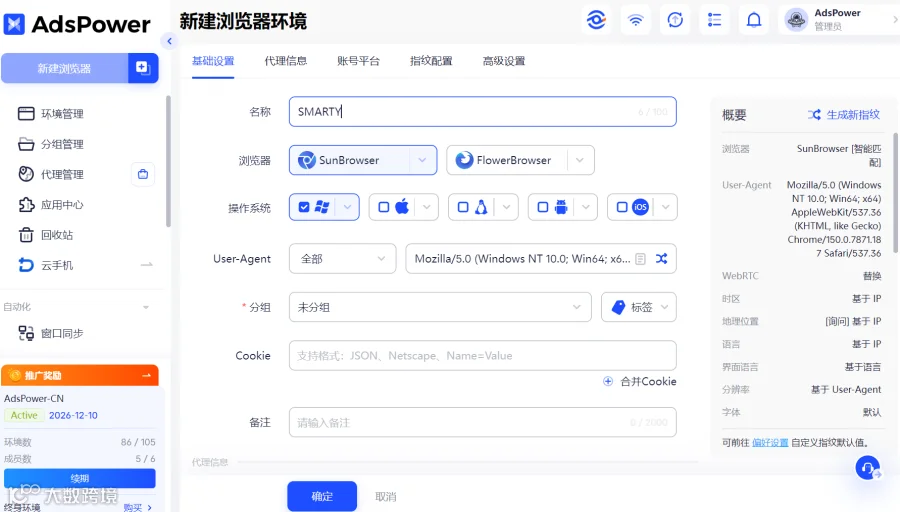This screenshot has width=900, height=512.
Task: Uncheck the Windows operating system checkbox
Action: tap(304, 207)
